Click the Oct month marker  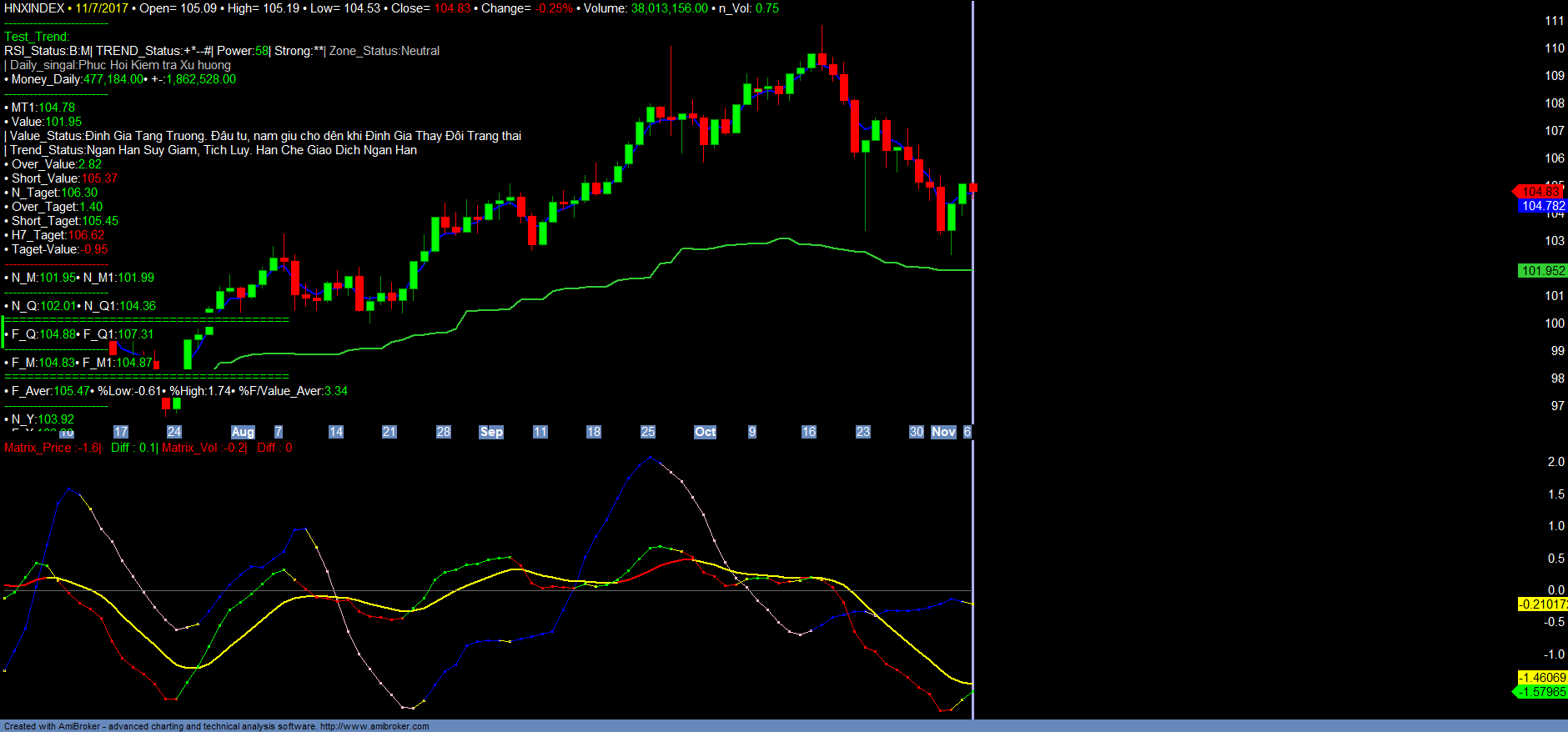706,432
